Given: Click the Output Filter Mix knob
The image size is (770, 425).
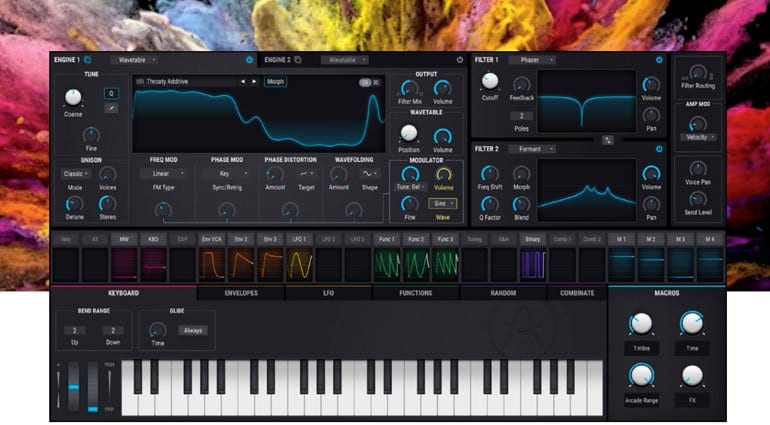Looking at the screenshot, I should click(410, 88).
